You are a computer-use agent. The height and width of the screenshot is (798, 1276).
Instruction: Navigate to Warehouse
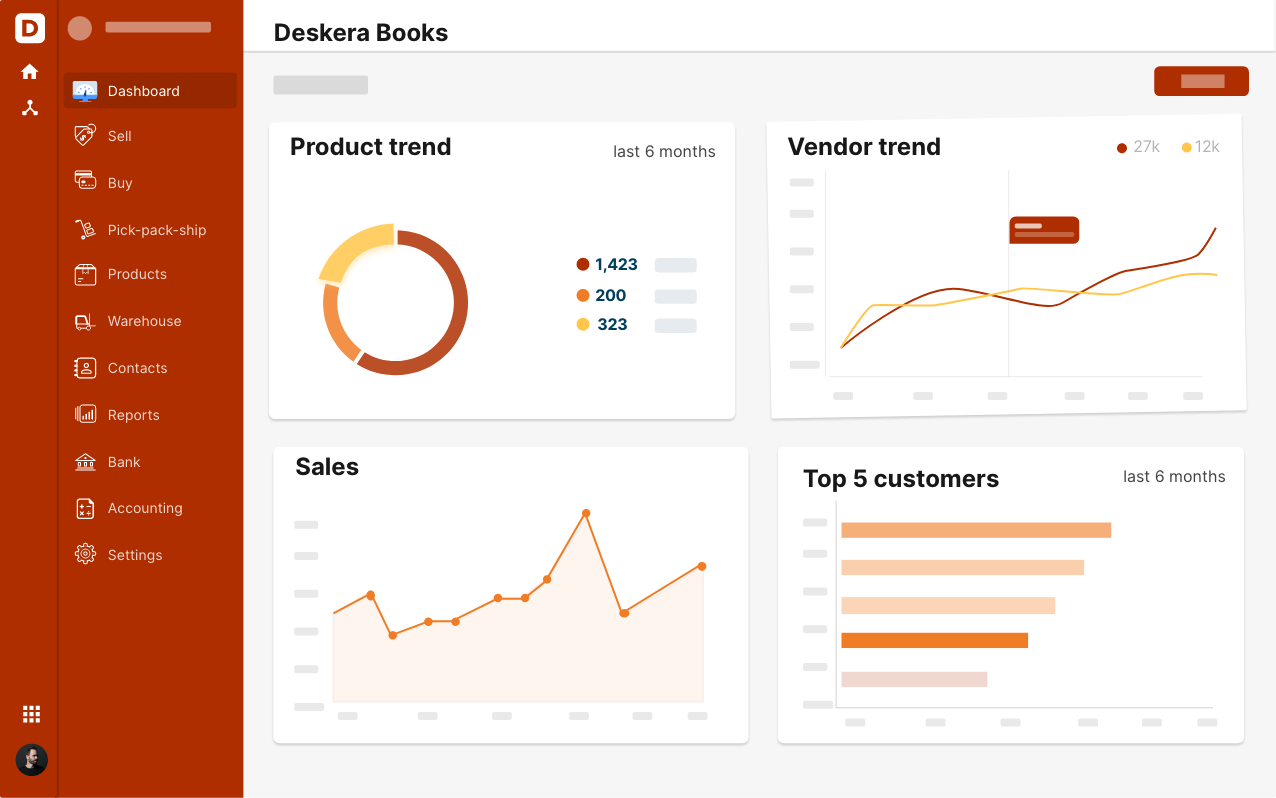145,321
